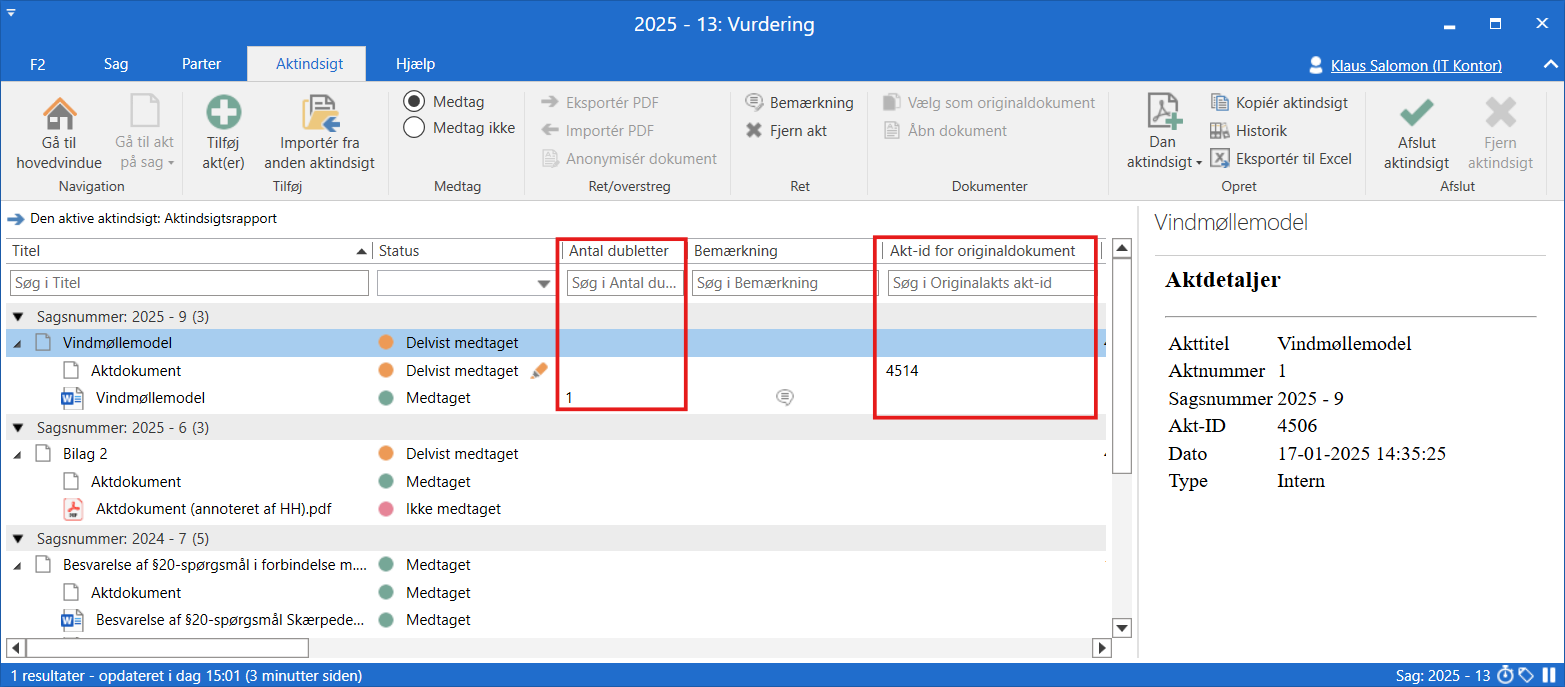Switch to the Parter tab
1565x687 pixels.
(x=201, y=64)
